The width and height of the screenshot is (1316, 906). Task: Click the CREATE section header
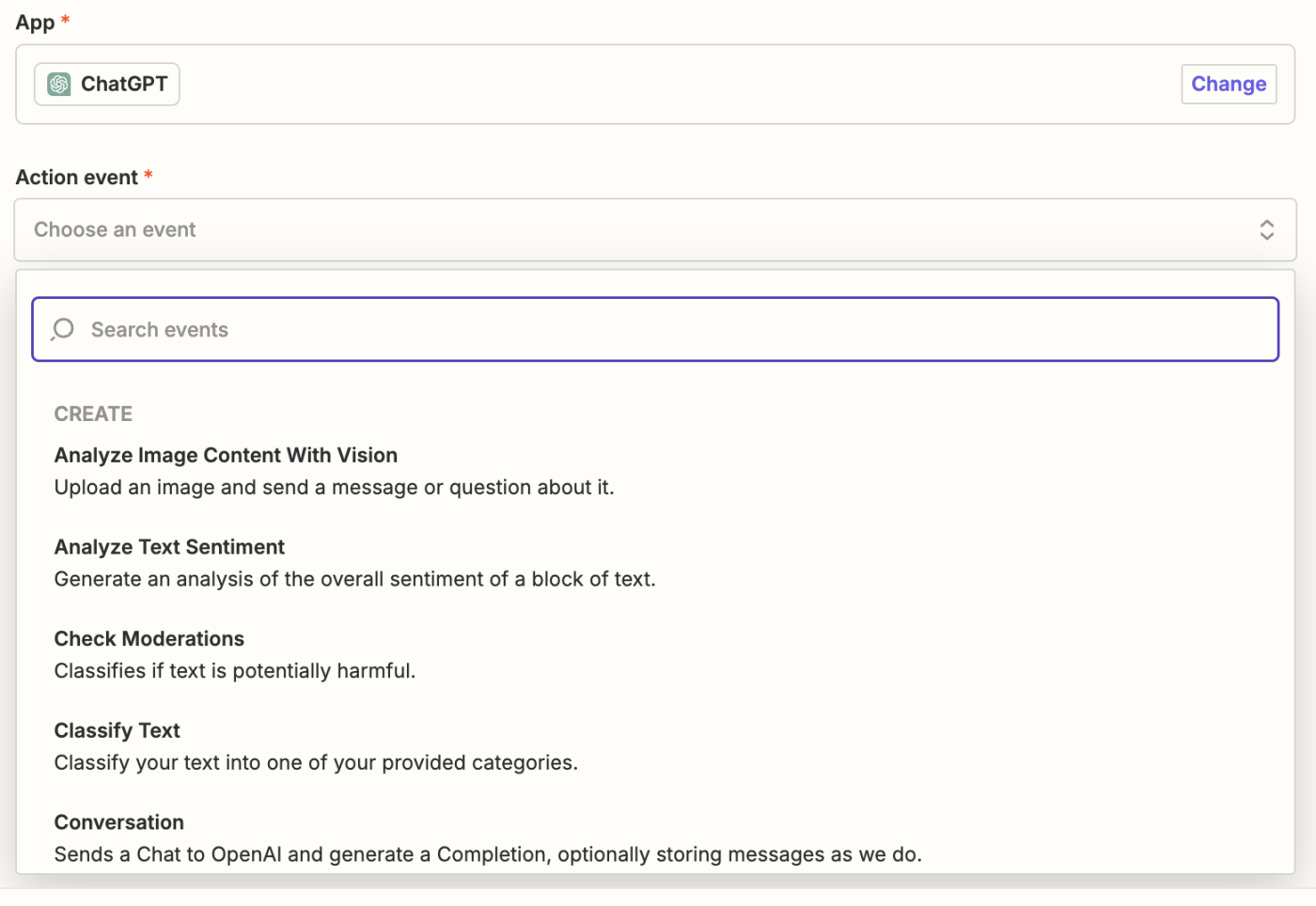point(93,414)
